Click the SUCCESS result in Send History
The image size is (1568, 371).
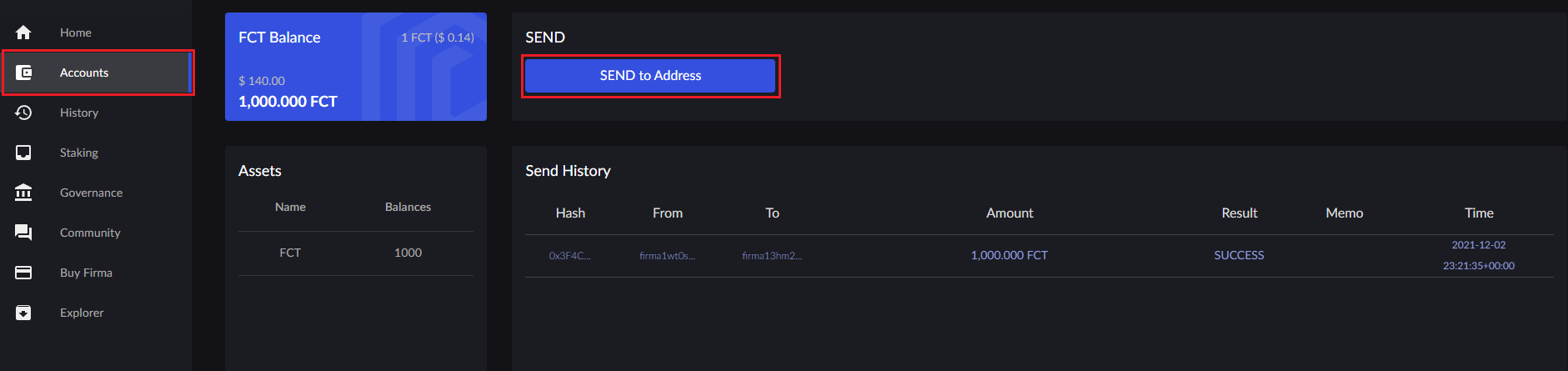[x=1239, y=255]
